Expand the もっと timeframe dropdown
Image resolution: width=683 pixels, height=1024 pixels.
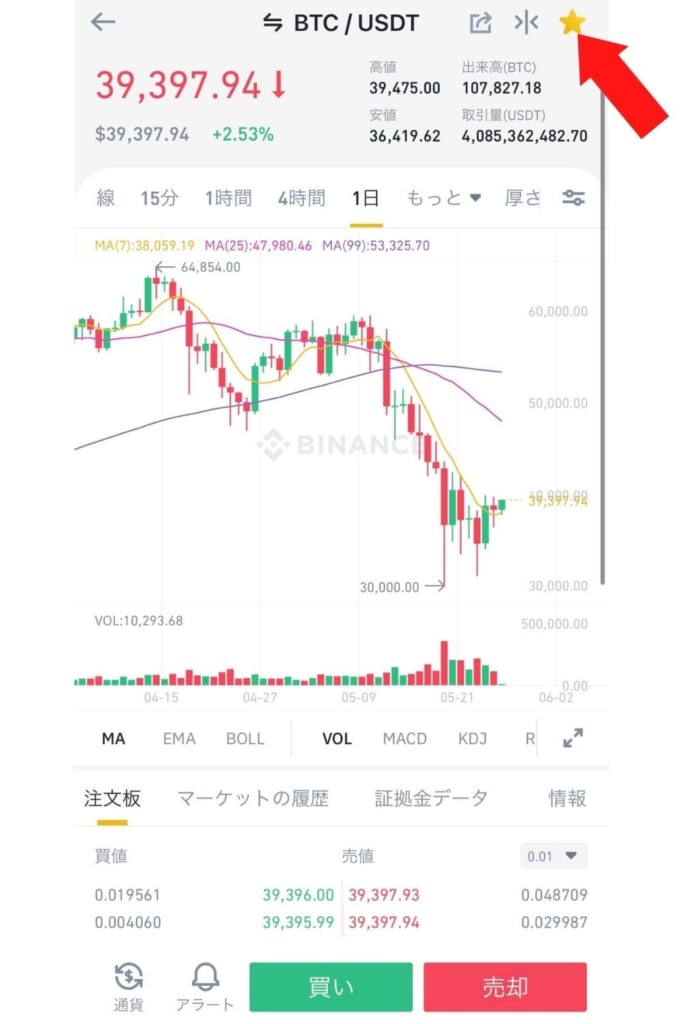click(443, 198)
